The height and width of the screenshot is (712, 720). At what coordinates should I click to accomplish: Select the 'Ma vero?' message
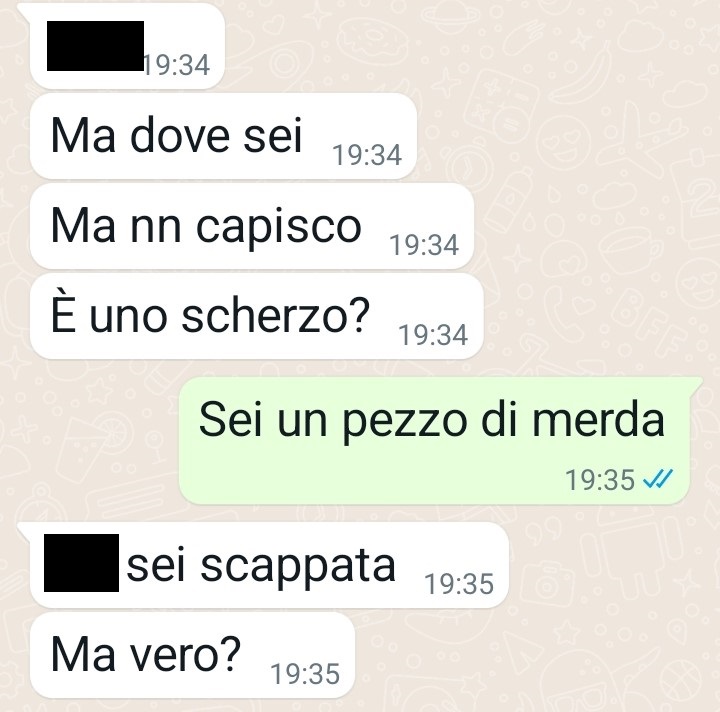(192, 655)
